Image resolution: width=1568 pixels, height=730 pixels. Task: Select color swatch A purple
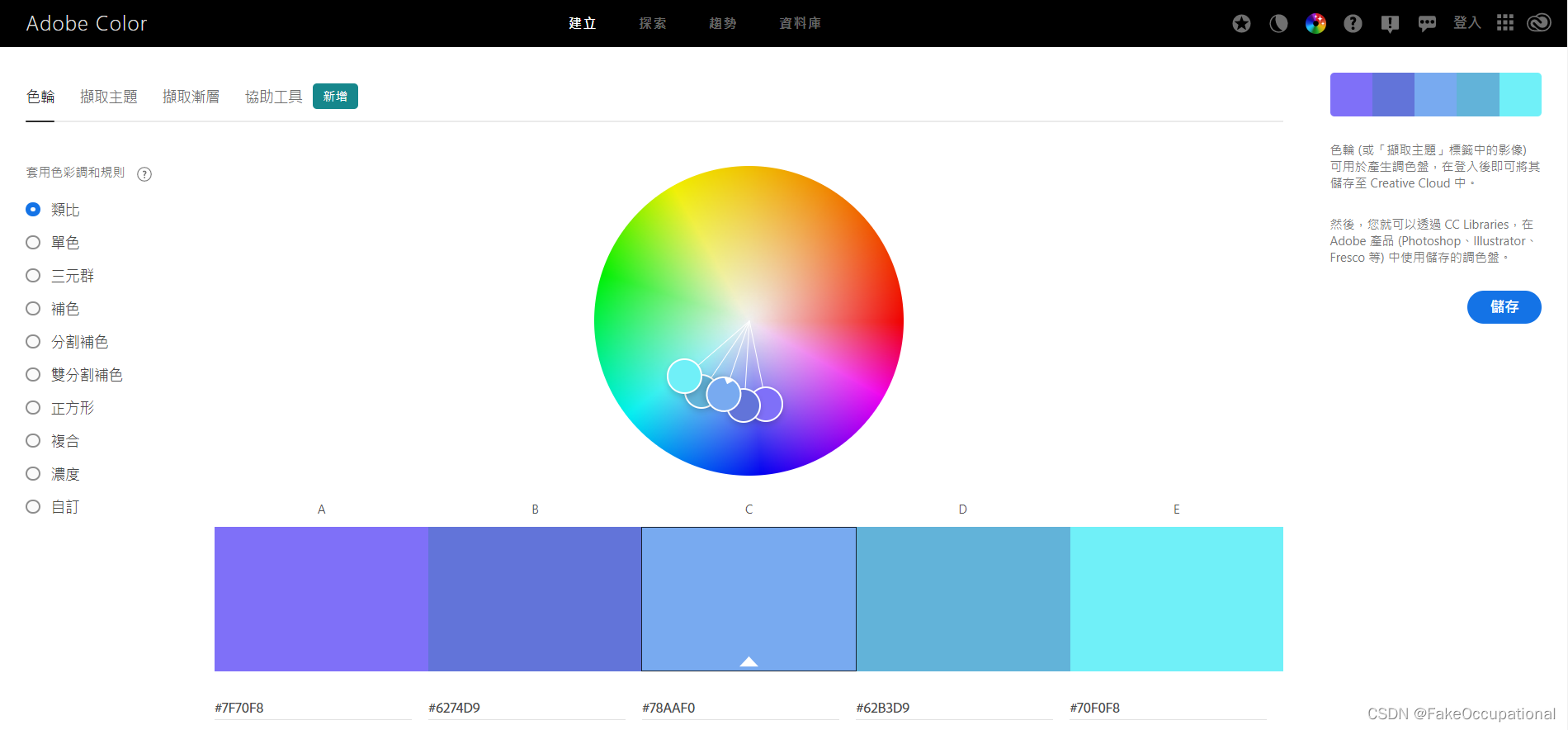coord(321,599)
